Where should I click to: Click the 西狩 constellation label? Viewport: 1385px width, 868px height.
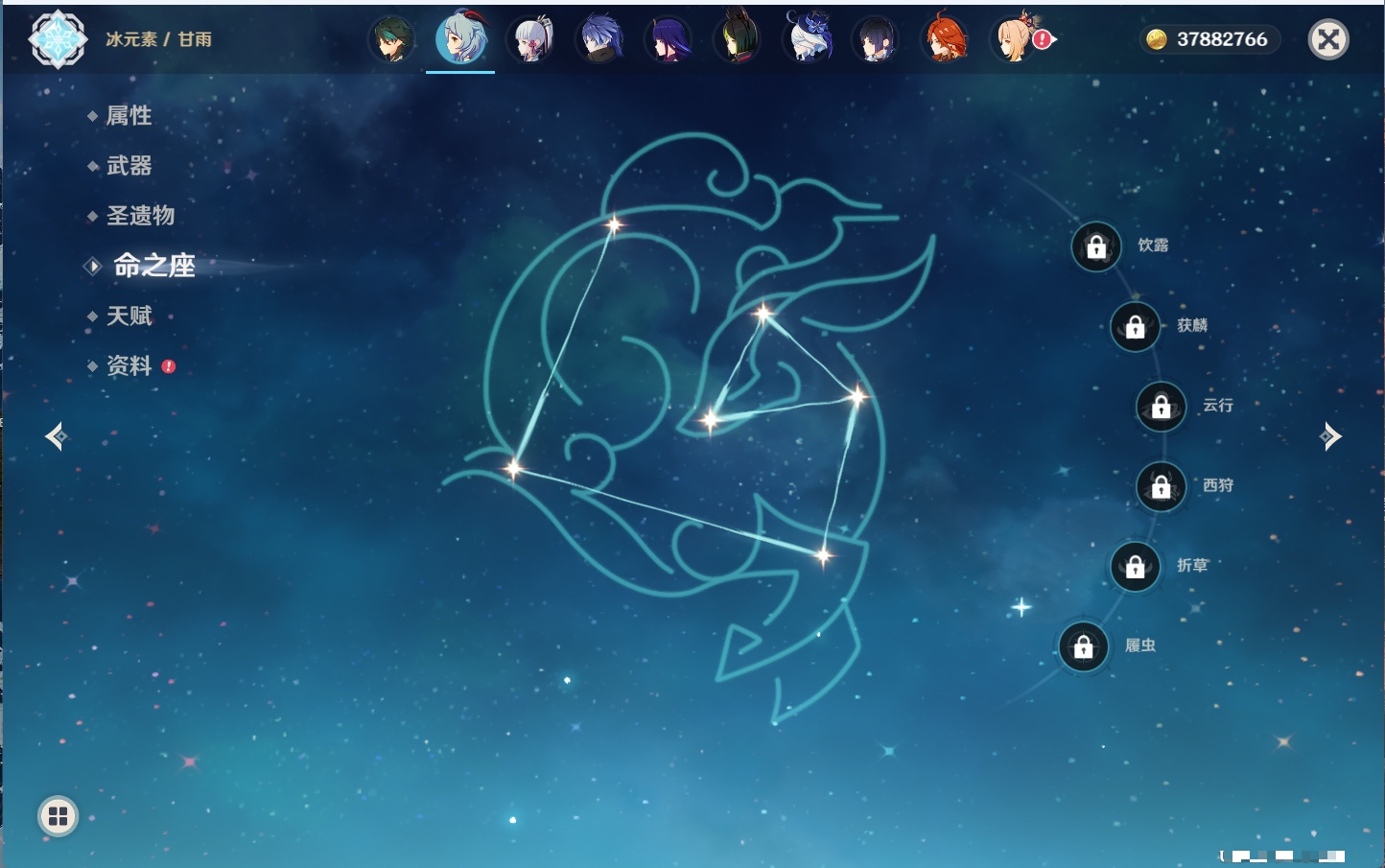[x=1218, y=485]
